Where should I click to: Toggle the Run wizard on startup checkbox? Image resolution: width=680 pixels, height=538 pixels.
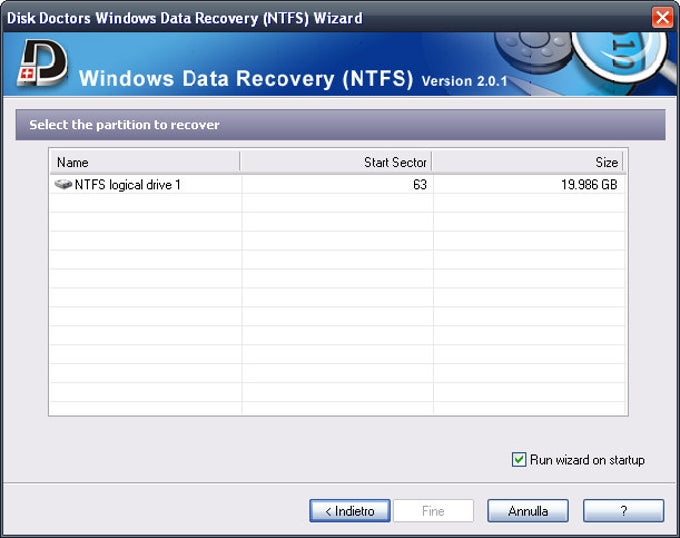[519, 460]
